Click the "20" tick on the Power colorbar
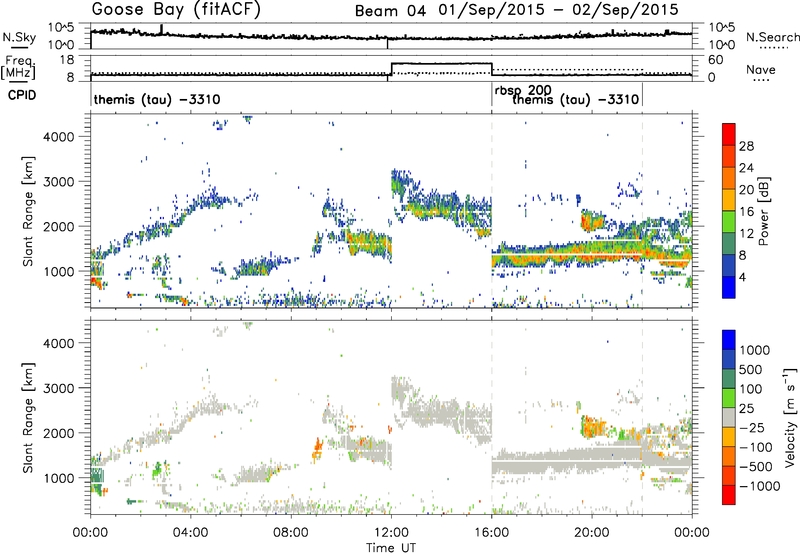 point(746,190)
